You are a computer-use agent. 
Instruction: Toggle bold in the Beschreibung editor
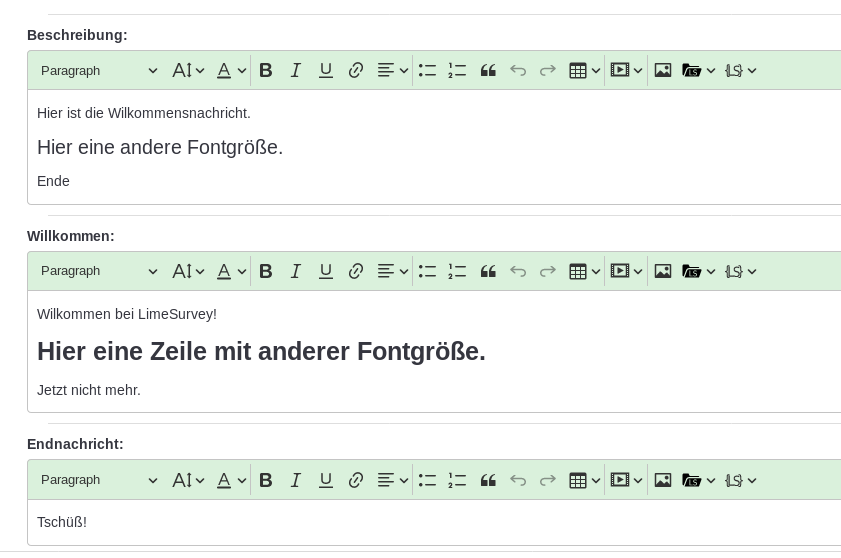(266, 70)
